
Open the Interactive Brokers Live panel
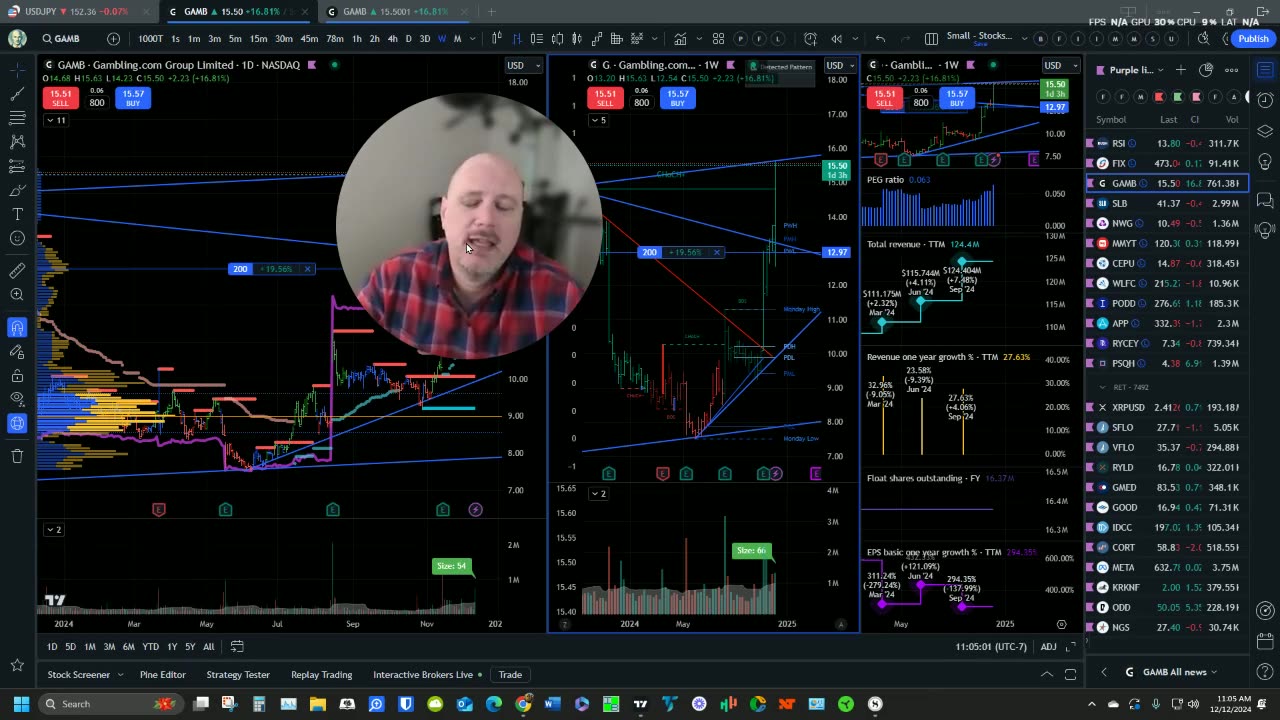click(x=428, y=675)
